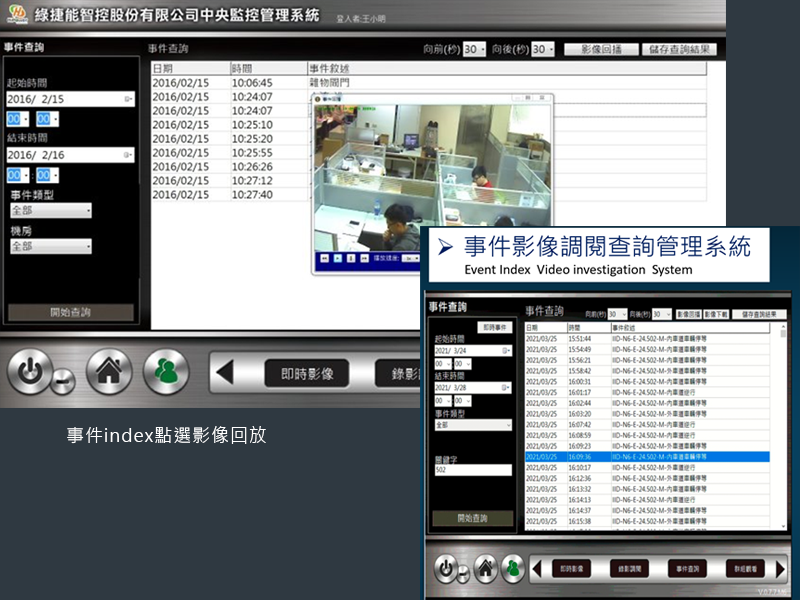Pause the video in the popup player

[351, 258]
